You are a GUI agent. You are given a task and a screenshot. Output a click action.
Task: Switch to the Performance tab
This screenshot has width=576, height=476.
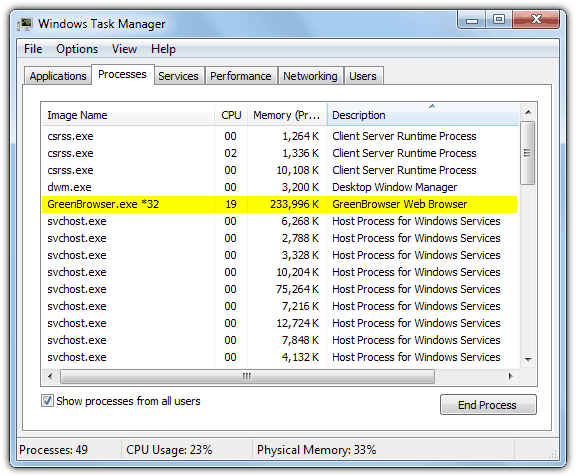241,76
